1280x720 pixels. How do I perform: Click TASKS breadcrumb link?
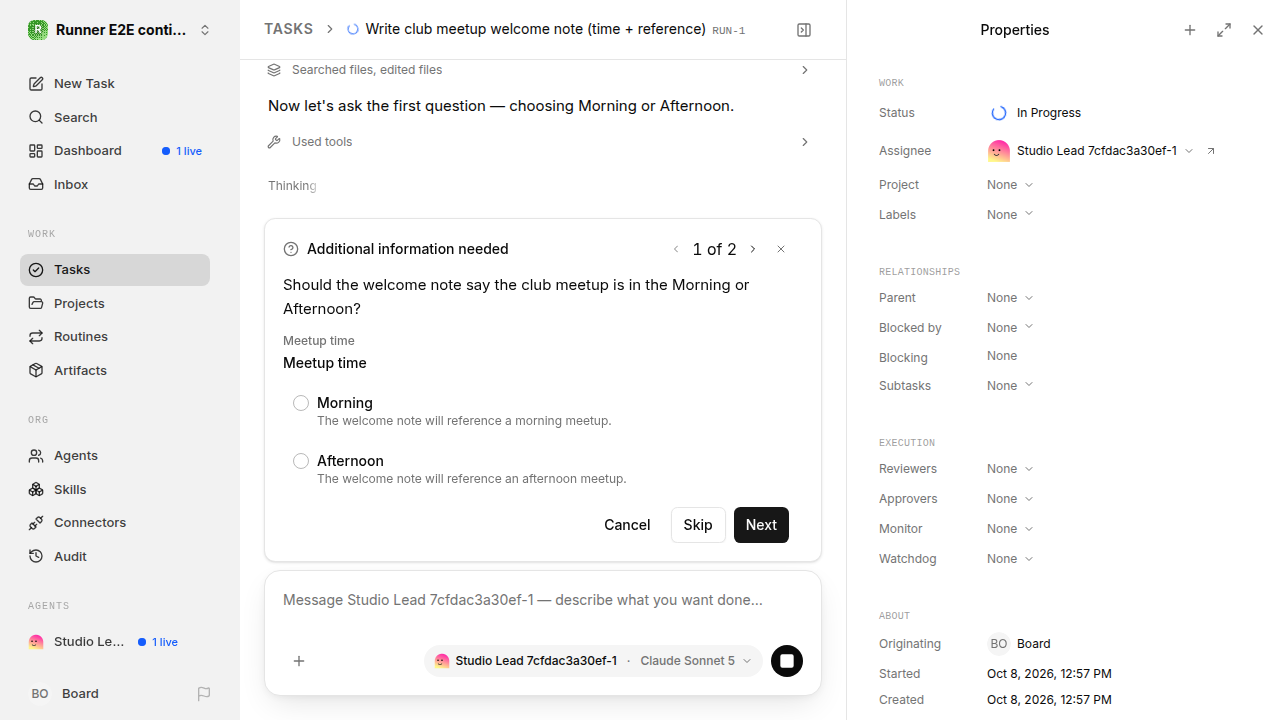pos(288,29)
